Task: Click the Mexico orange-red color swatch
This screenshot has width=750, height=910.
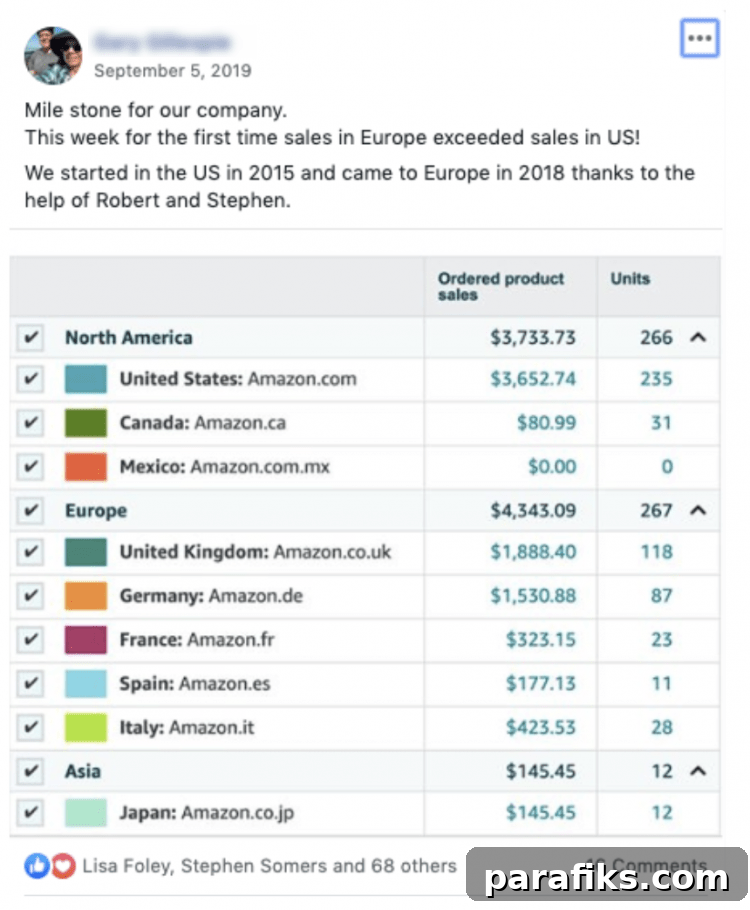Action: pyautogui.click(x=86, y=467)
